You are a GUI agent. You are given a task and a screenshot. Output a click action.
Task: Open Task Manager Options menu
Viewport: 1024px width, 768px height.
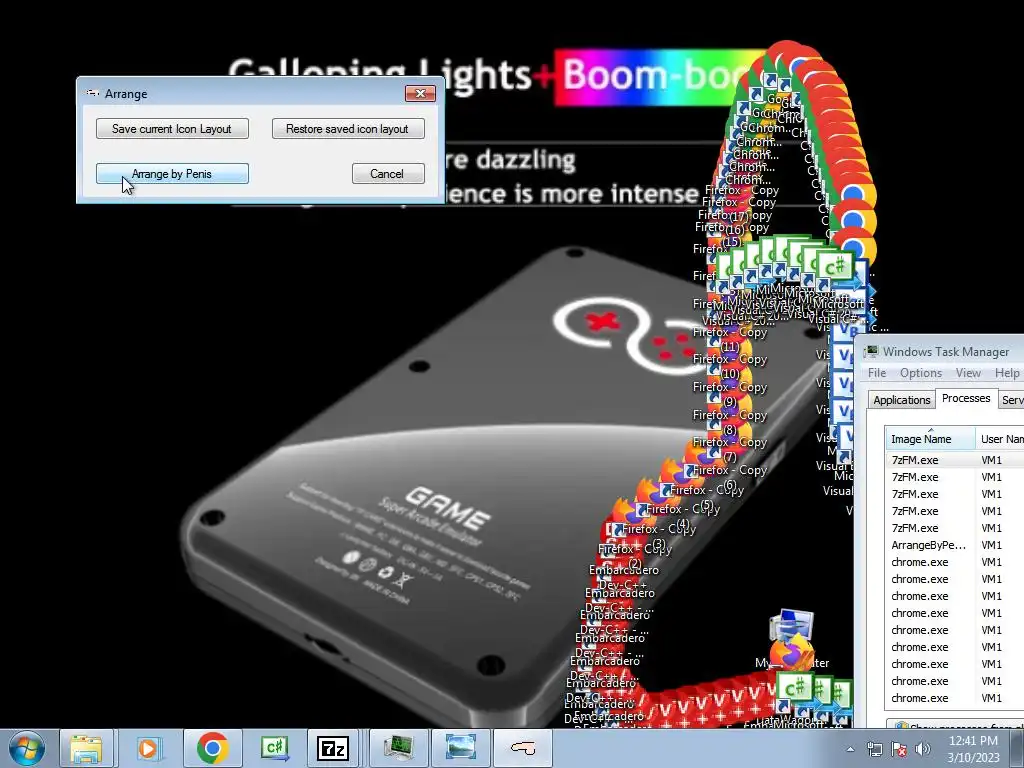921,373
